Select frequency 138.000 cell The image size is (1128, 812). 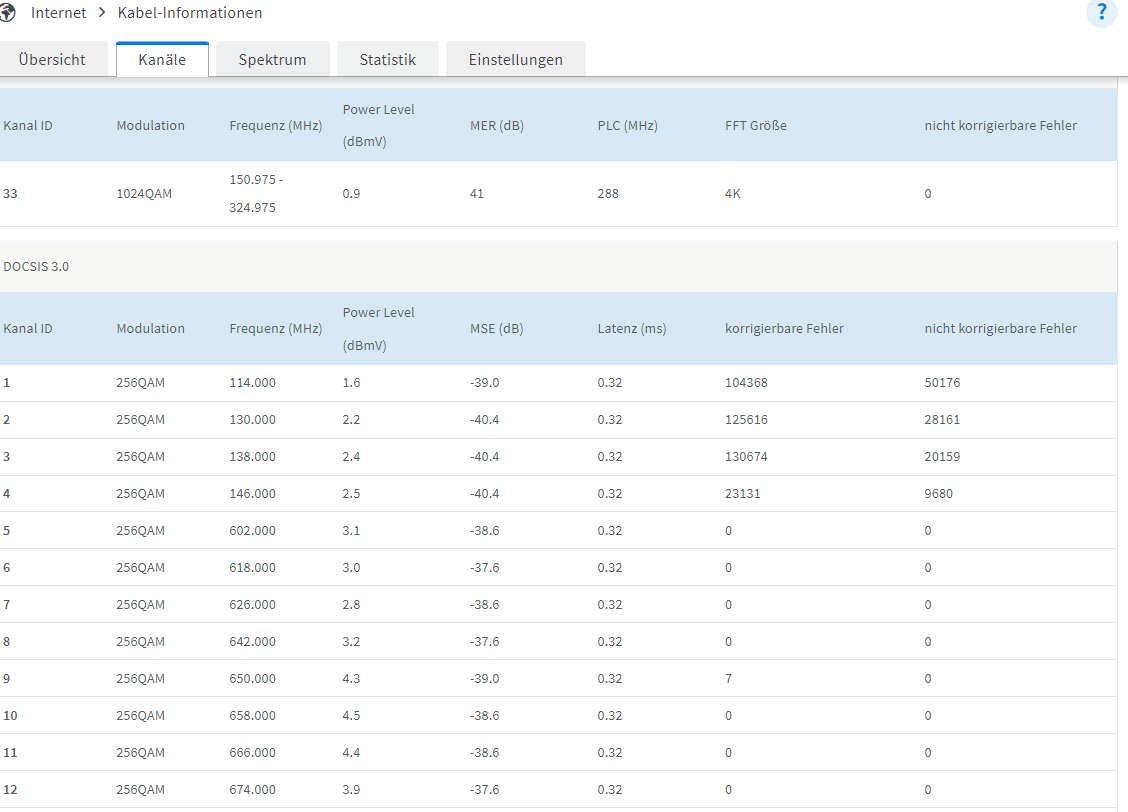pos(253,457)
